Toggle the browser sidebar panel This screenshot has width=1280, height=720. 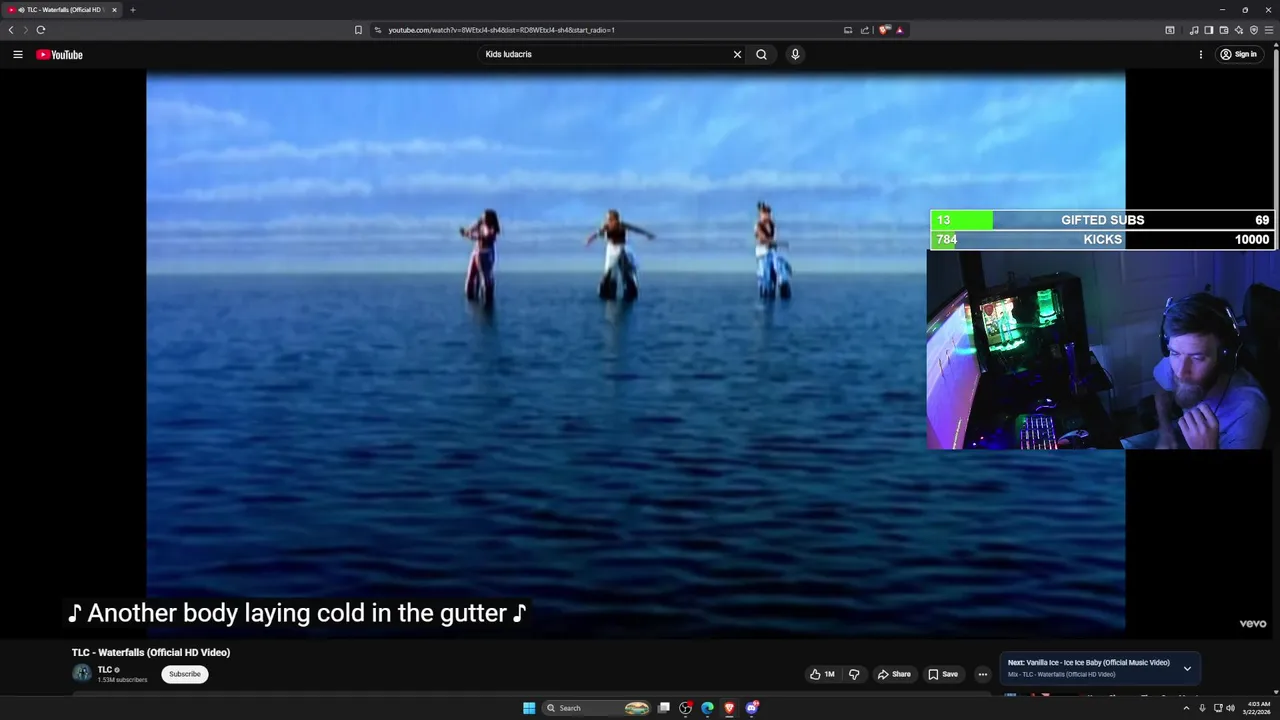point(1208,30)
